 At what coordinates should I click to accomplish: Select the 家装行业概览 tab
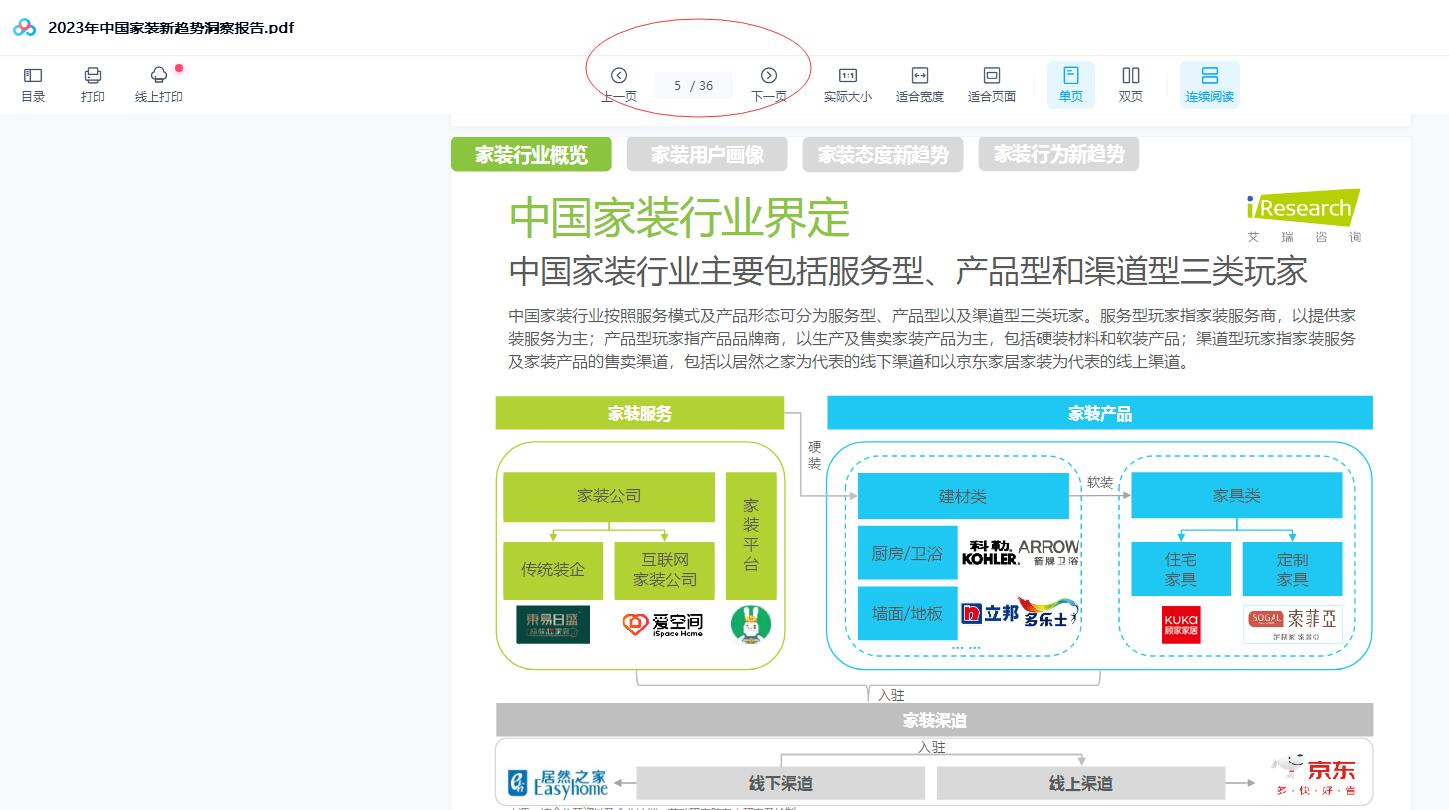pyautogui.click(x=531, y=155)
